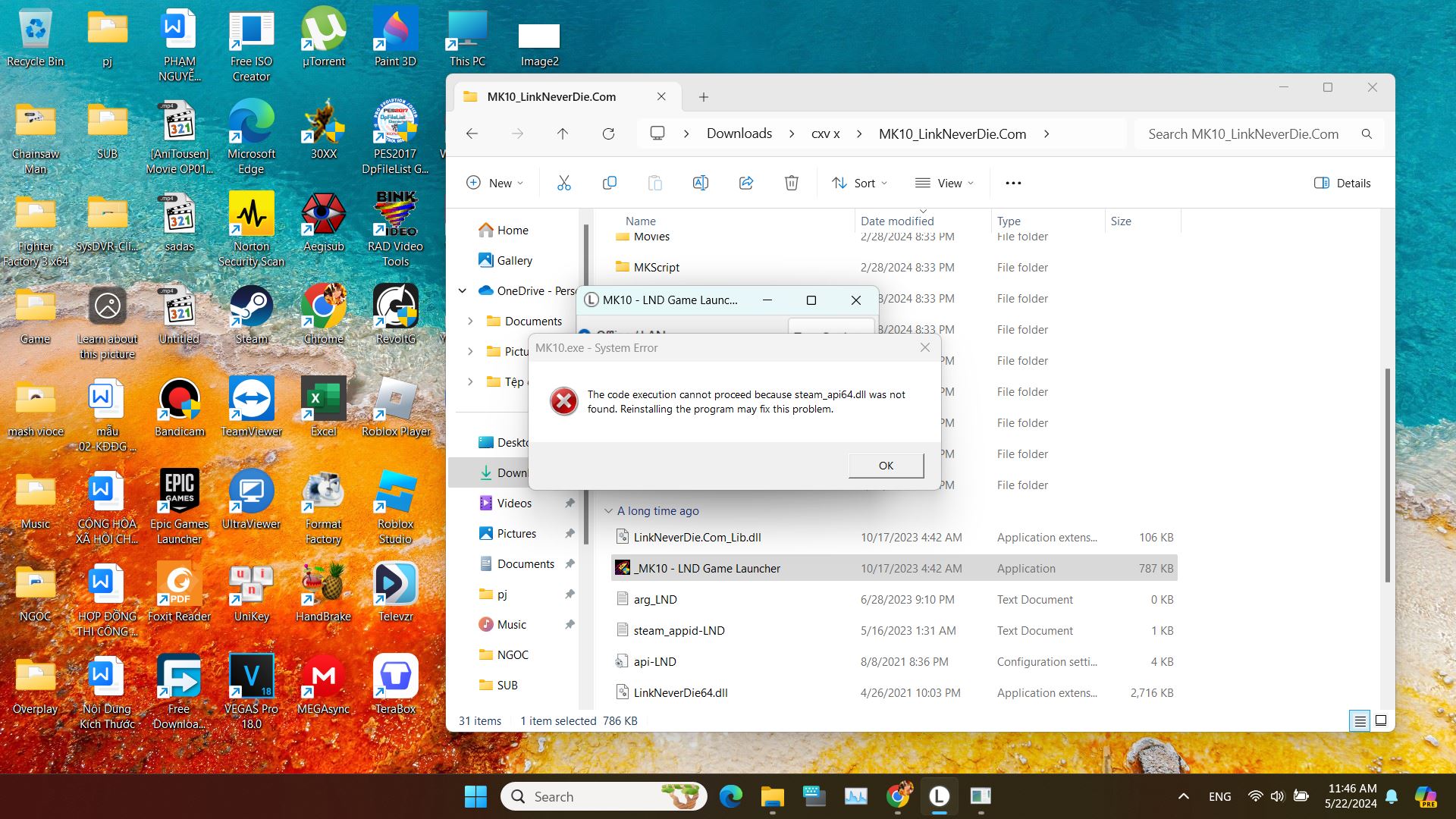The image size is (1456, 819).
Task: Switch to large thumbnails view in status bar
Action: (x=1381, y=720)
